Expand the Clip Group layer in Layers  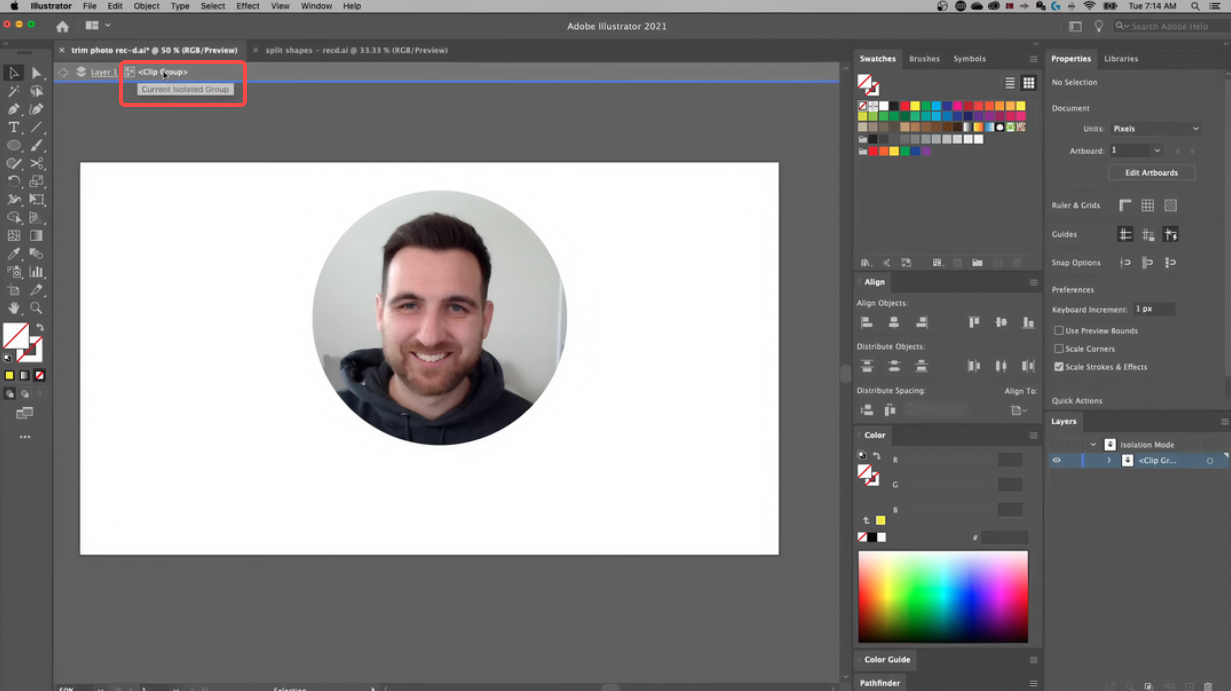(1108, 460)
